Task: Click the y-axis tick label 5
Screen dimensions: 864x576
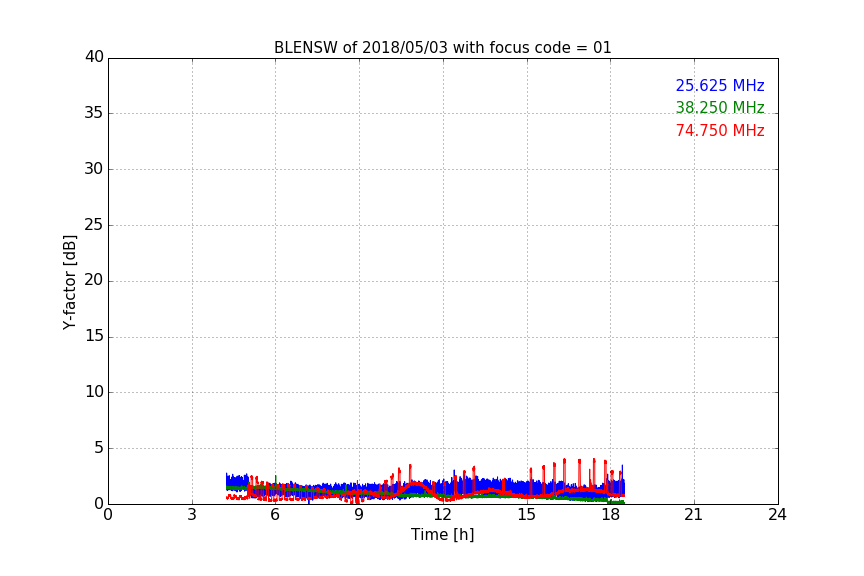Action: 99,448
